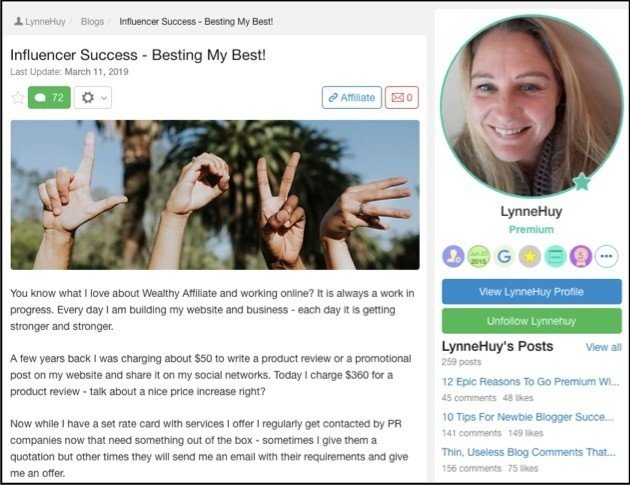Click the raised hands blog header image
630x485 pixels.
pyautogui.click(x=215, y=195)
